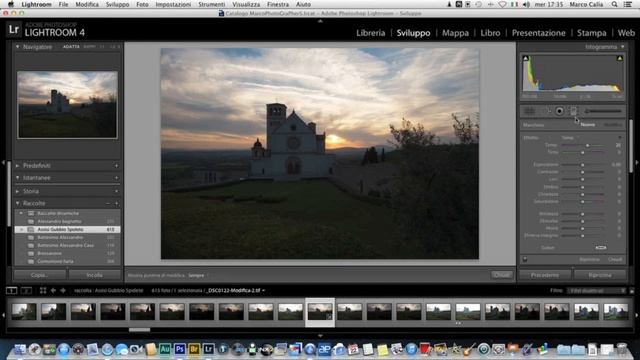Remove collection with Raccolte minus icon

(x=108, y=203)
